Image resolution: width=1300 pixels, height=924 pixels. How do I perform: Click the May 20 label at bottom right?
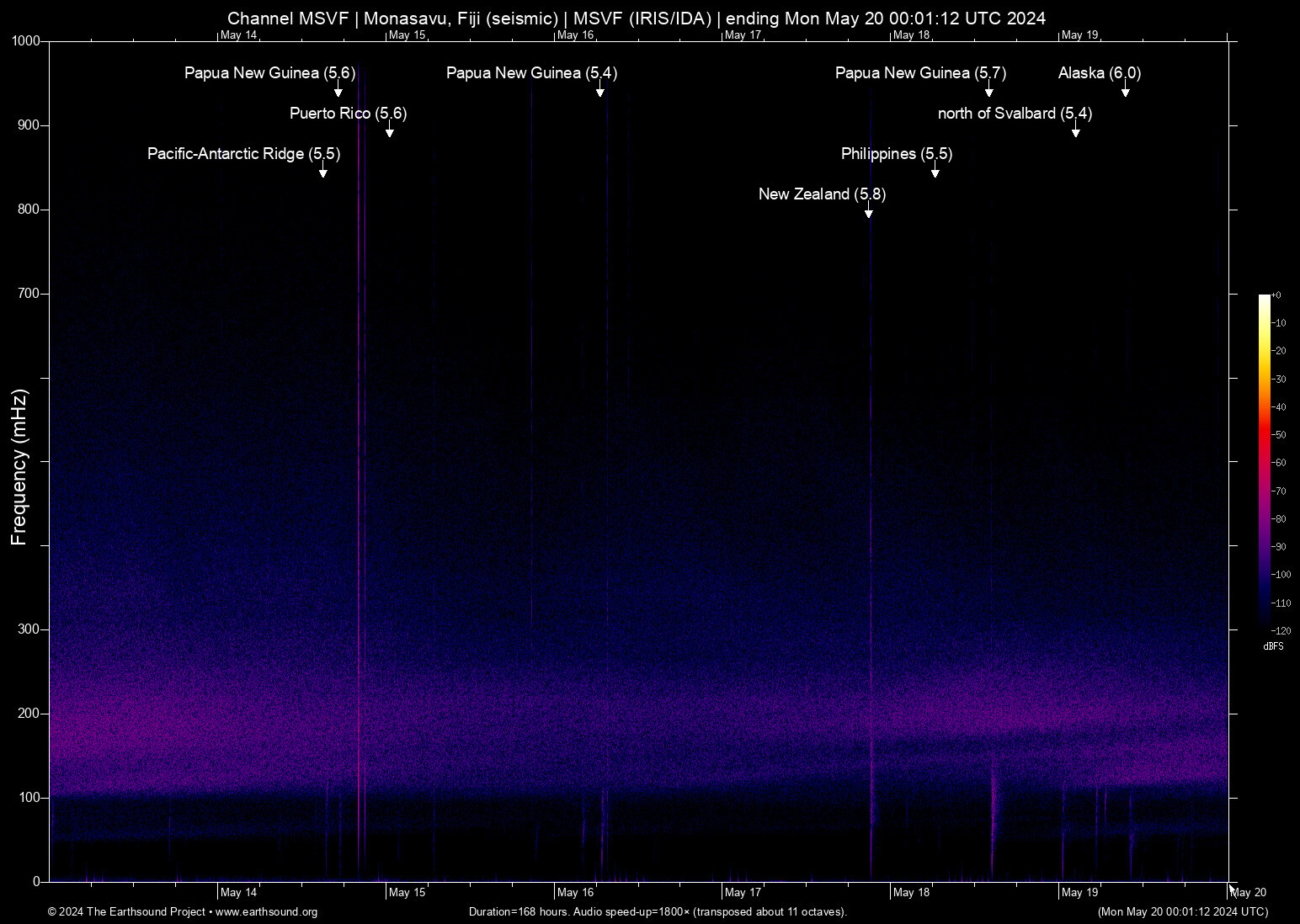(1249, 892)
